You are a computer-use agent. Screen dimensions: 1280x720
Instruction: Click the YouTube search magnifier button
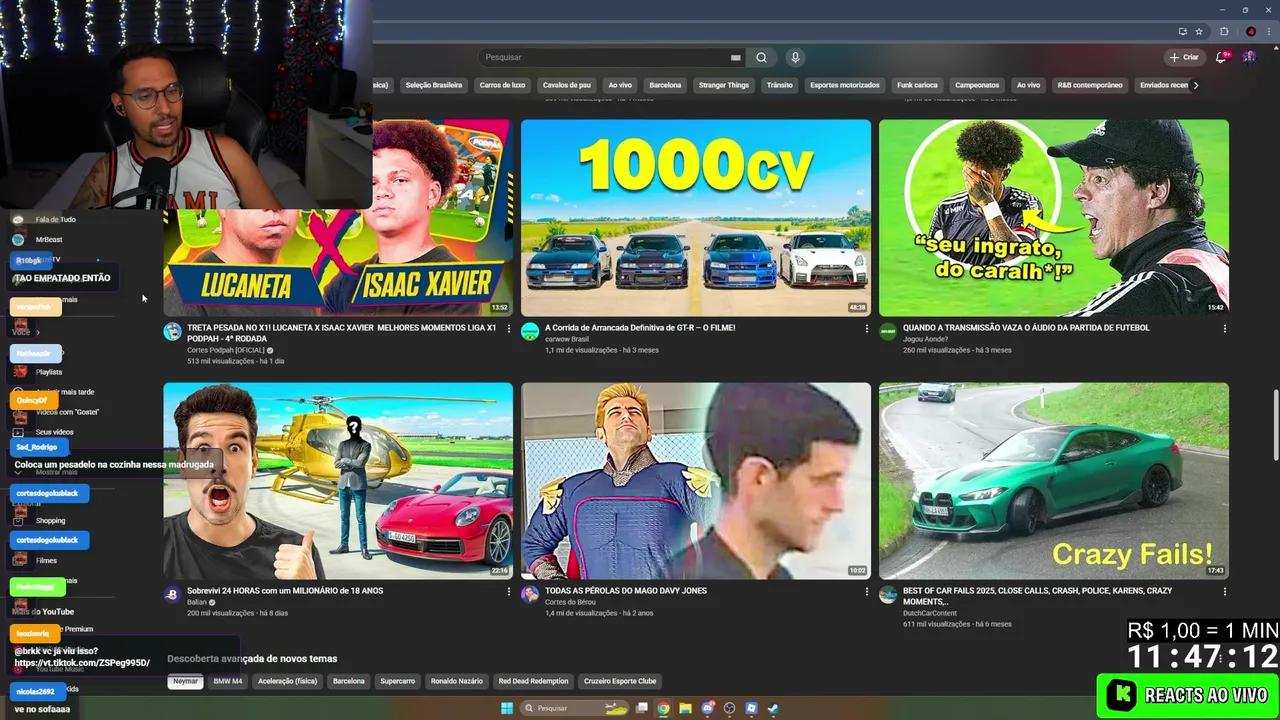point(761,57)
